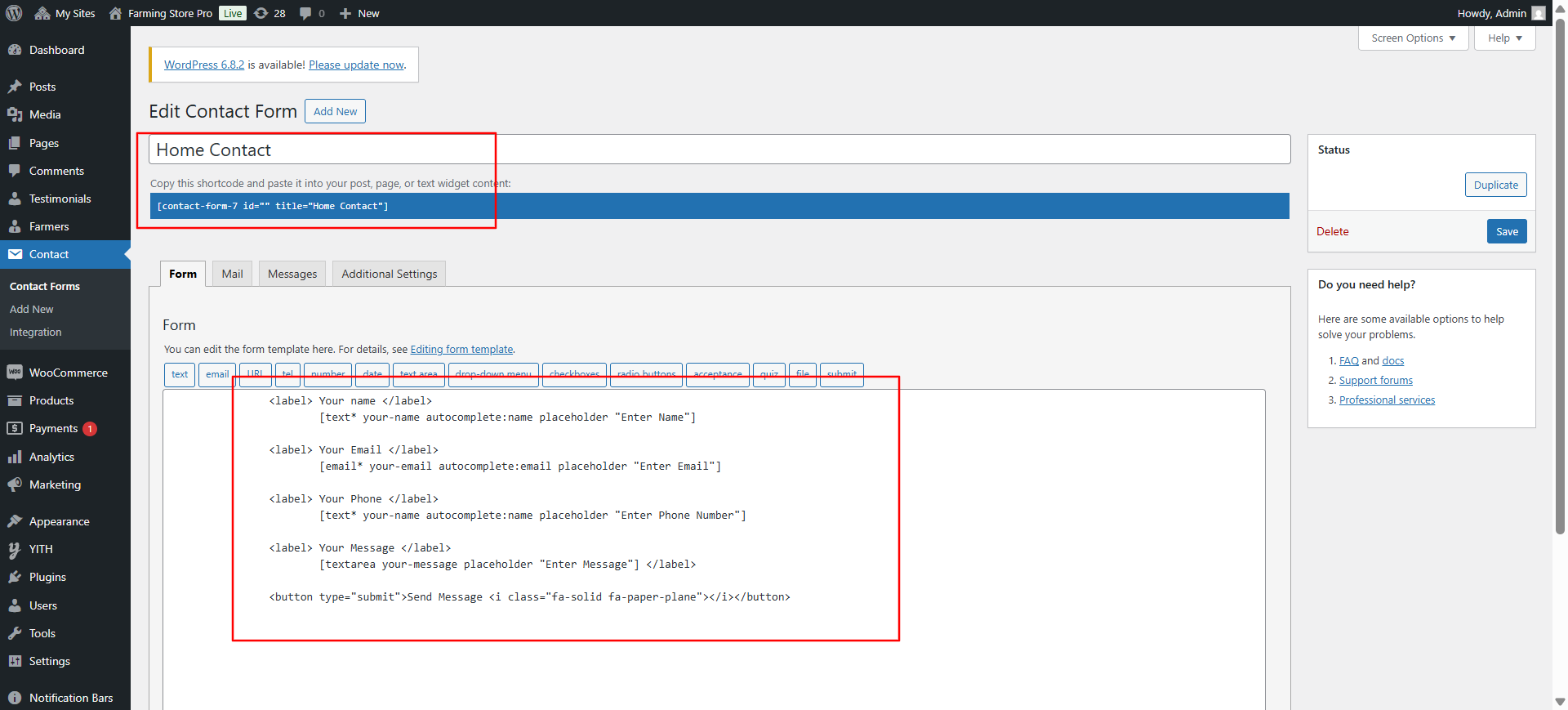Click Add New beside Edit Contact Form
The image size is (1568, 710).
click(x=335, y=111)
